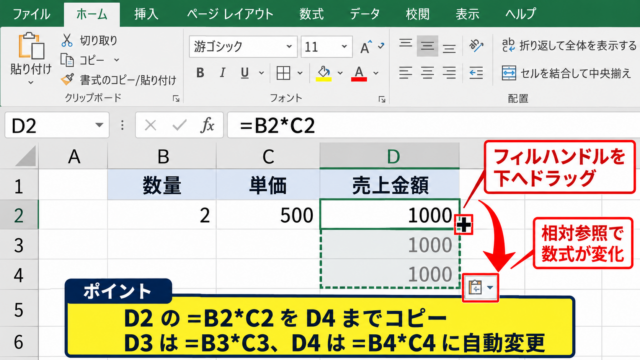Screen dimensions: 640x360
Task: Increase font size with large A
Action: (x=365, y=47)
